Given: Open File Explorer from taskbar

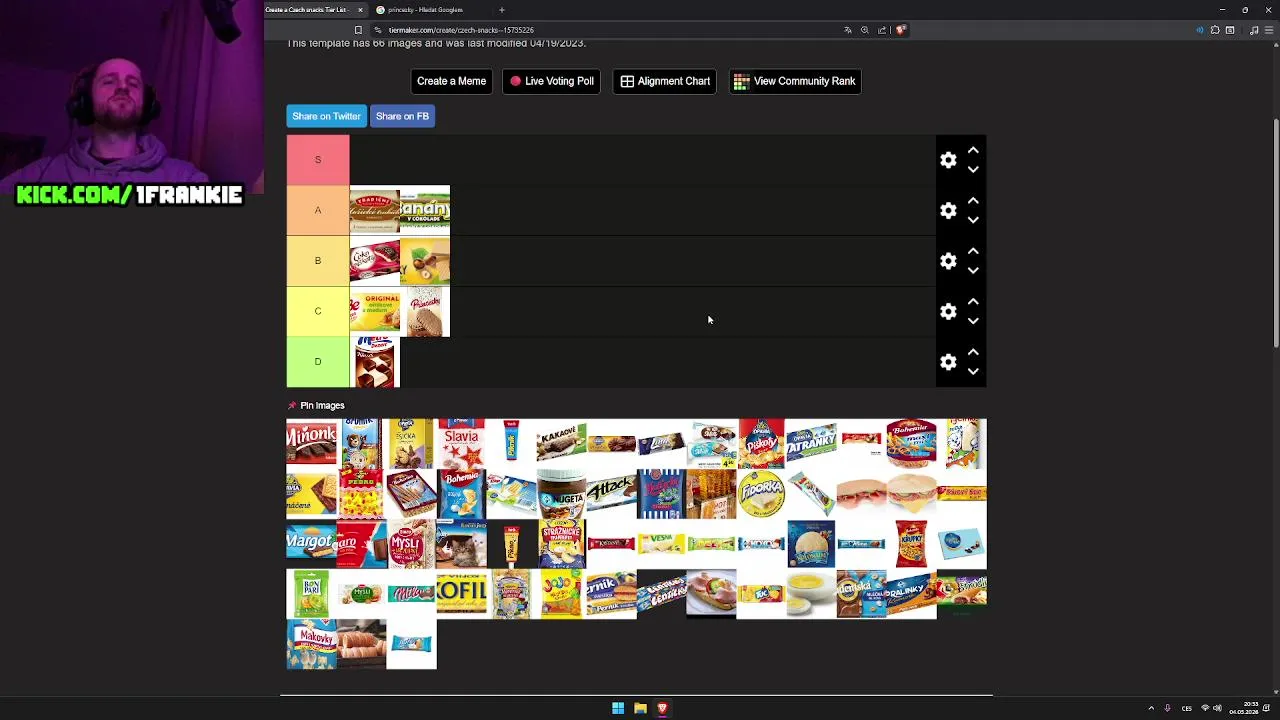Looking at the screenshot, I should pyautogui.click(x=640, y=708).
